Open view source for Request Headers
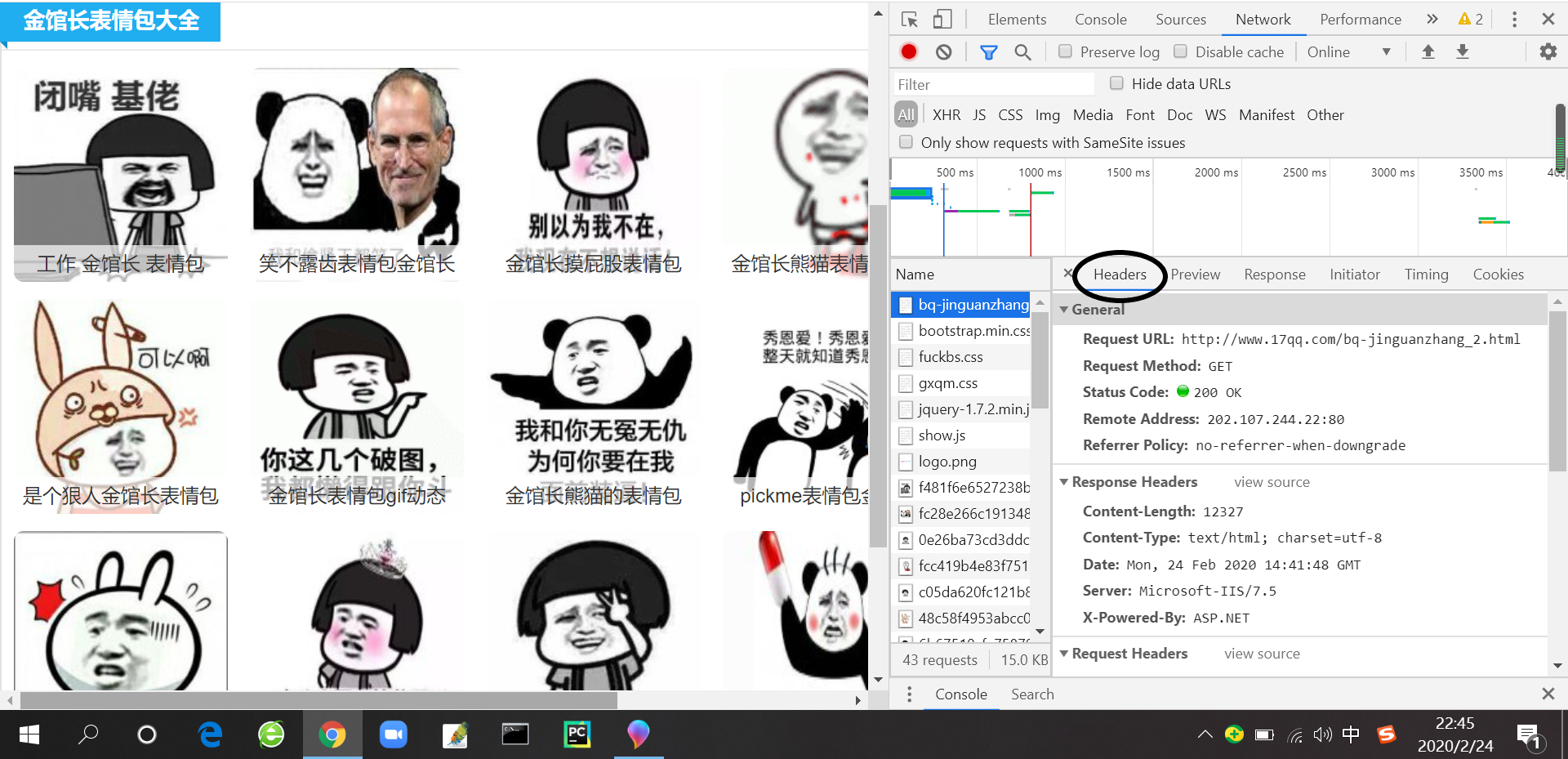This screenshot has height=759, width=1568. 1262,653
